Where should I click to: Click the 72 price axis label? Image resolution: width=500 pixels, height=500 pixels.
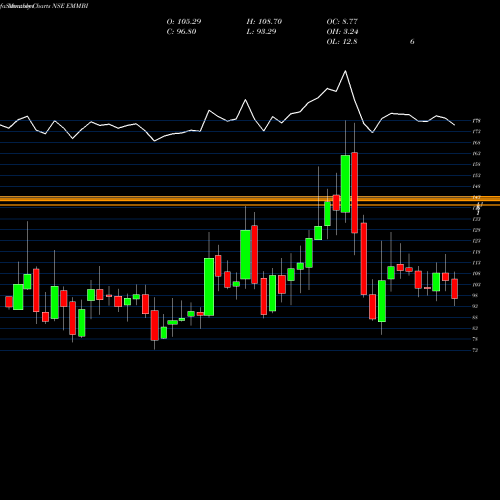pyautogui.click(x=475, y=350)
